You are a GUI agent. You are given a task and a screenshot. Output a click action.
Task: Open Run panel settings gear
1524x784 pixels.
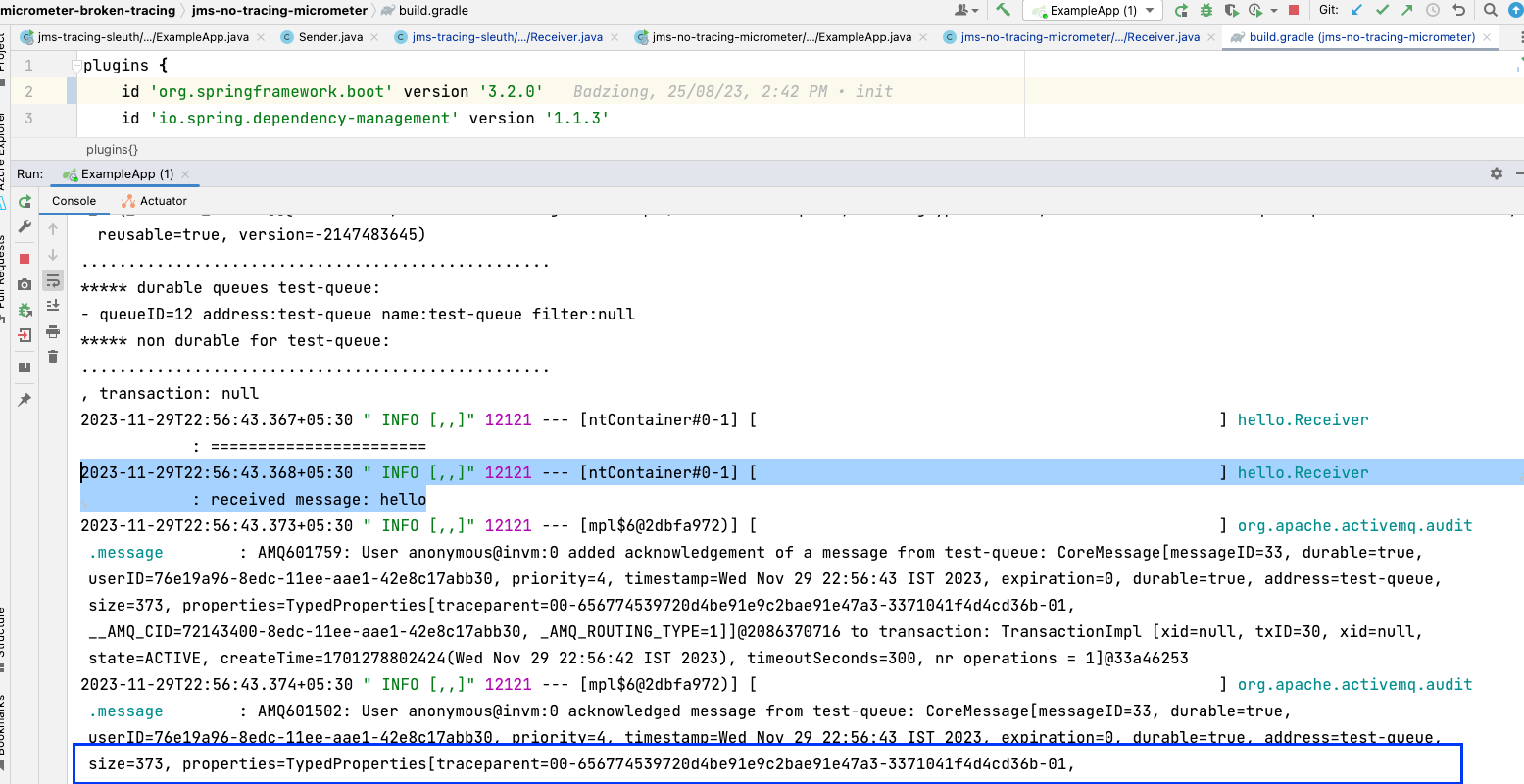pyautogui.click(x=1497, y=173)
